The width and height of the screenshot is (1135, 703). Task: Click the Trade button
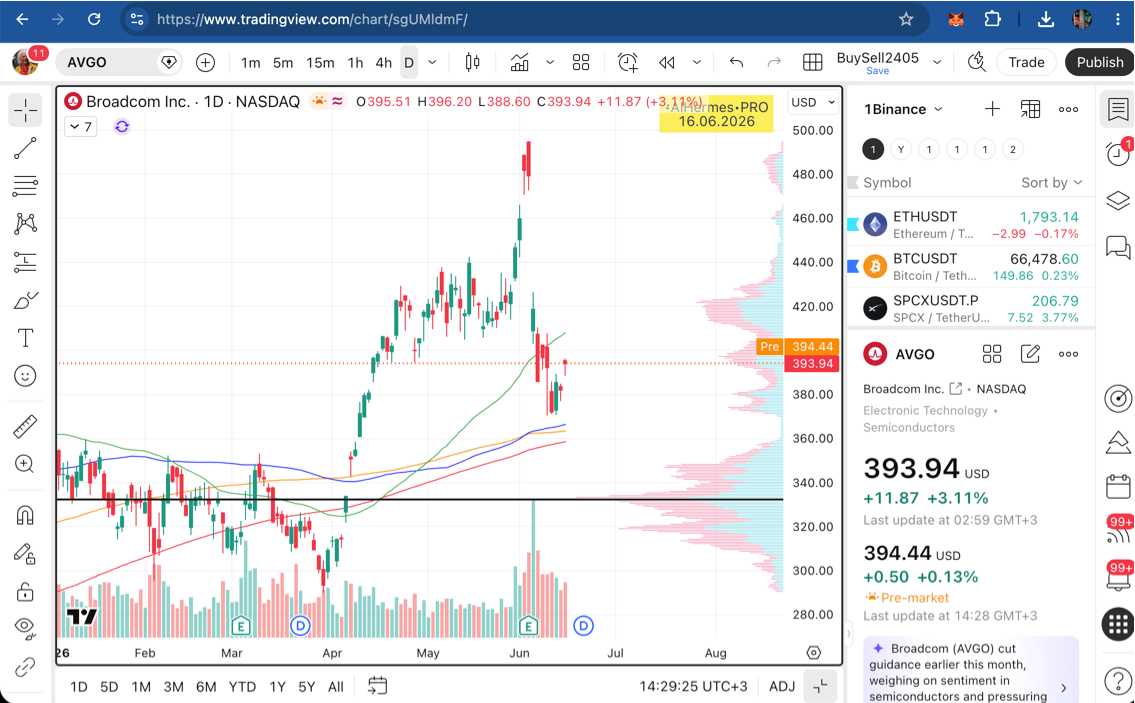pos(1026,62)
